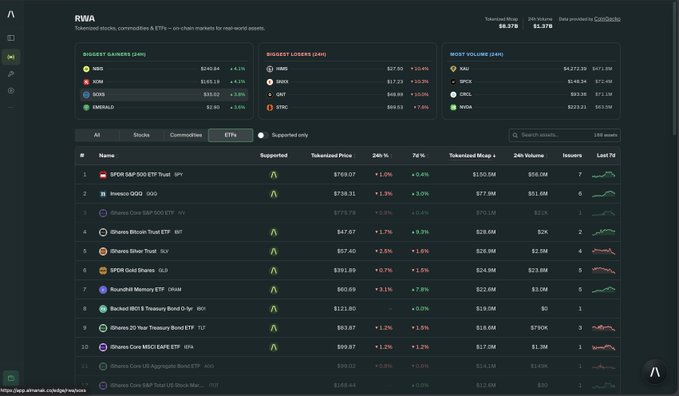Click the Almanak logo in the sidebar
This screenshot has width=679, height=396.
11,14
